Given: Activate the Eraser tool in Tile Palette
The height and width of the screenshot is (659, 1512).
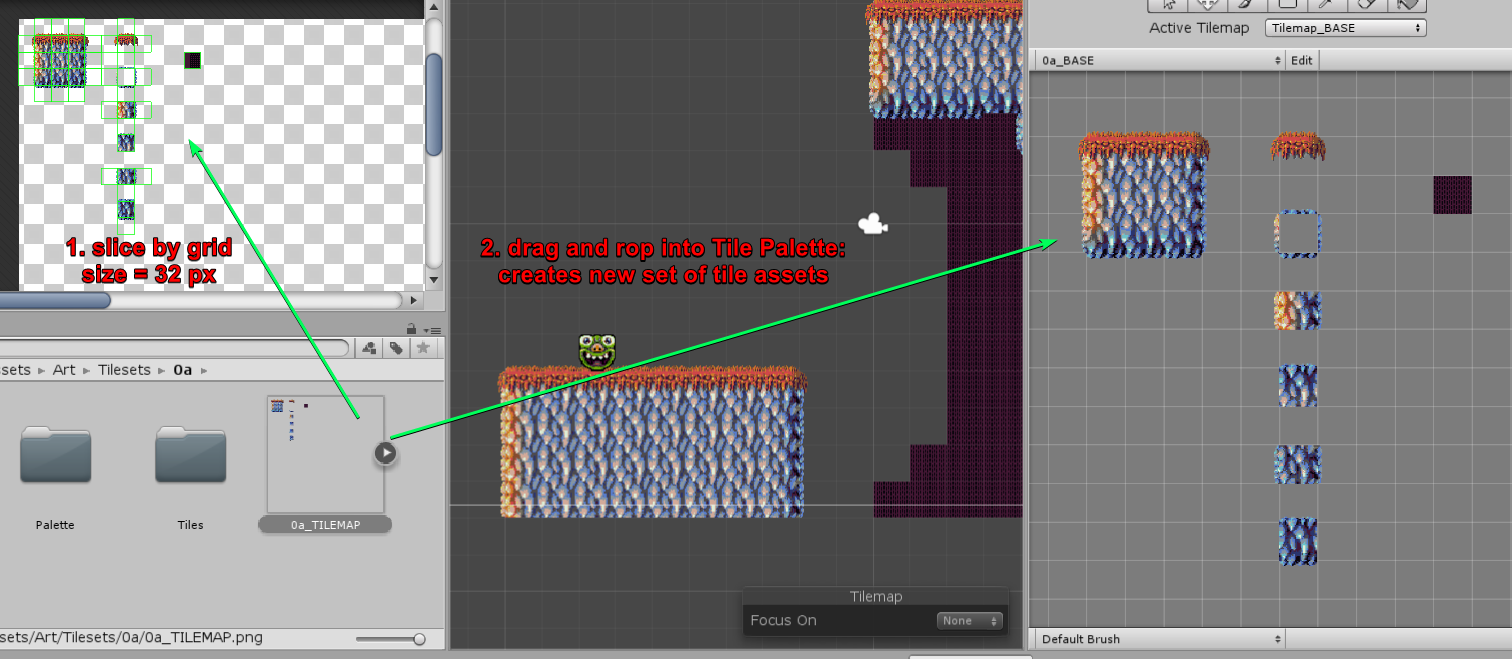Looking at the screenshot, I should (1367, 5).
